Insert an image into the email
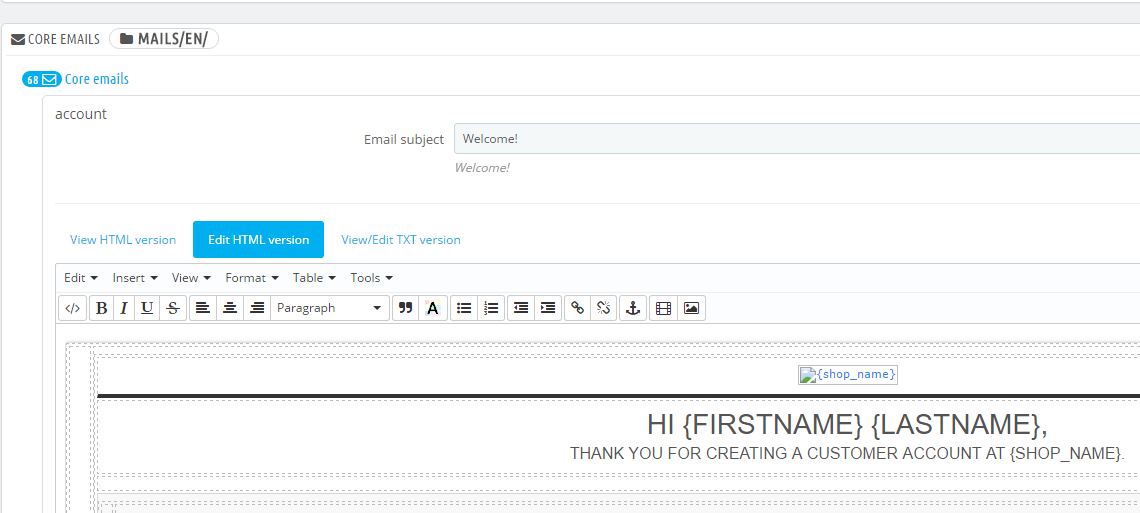This screenshot has height=513, width=1140. pos(691,308)
